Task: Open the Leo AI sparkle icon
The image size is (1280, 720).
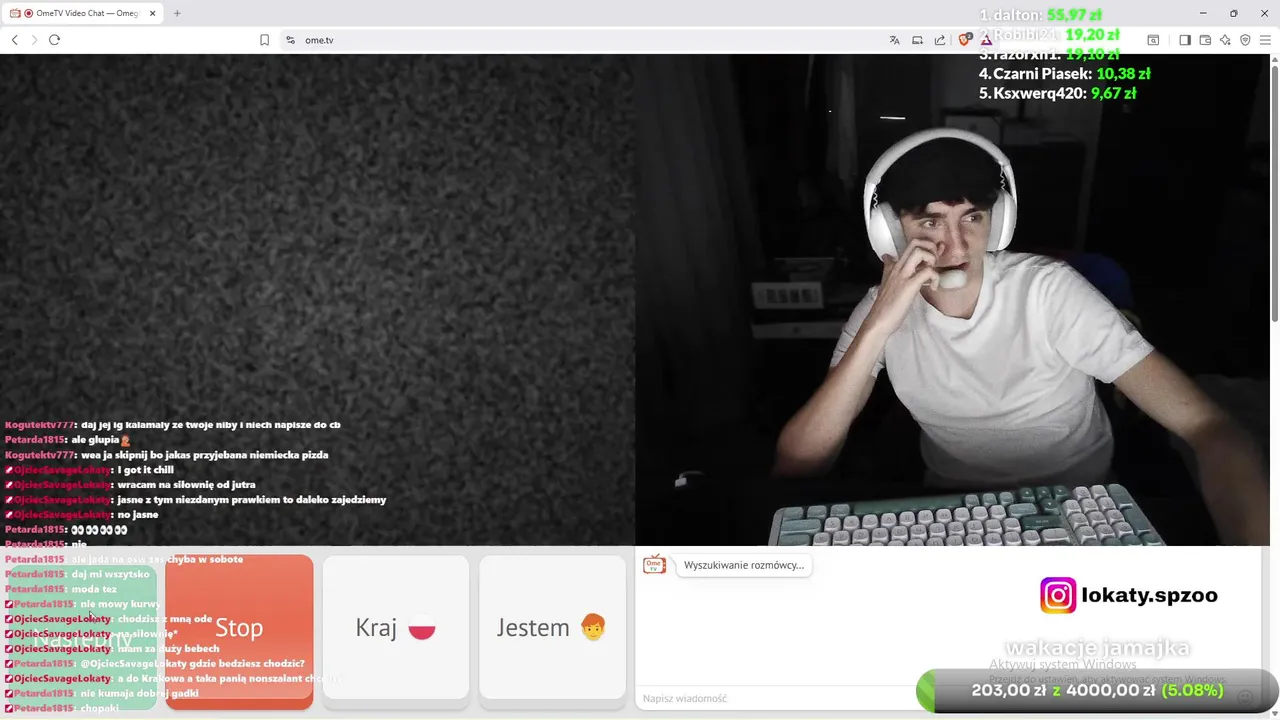Action: pyautogui.click(x=1225, y=40)
